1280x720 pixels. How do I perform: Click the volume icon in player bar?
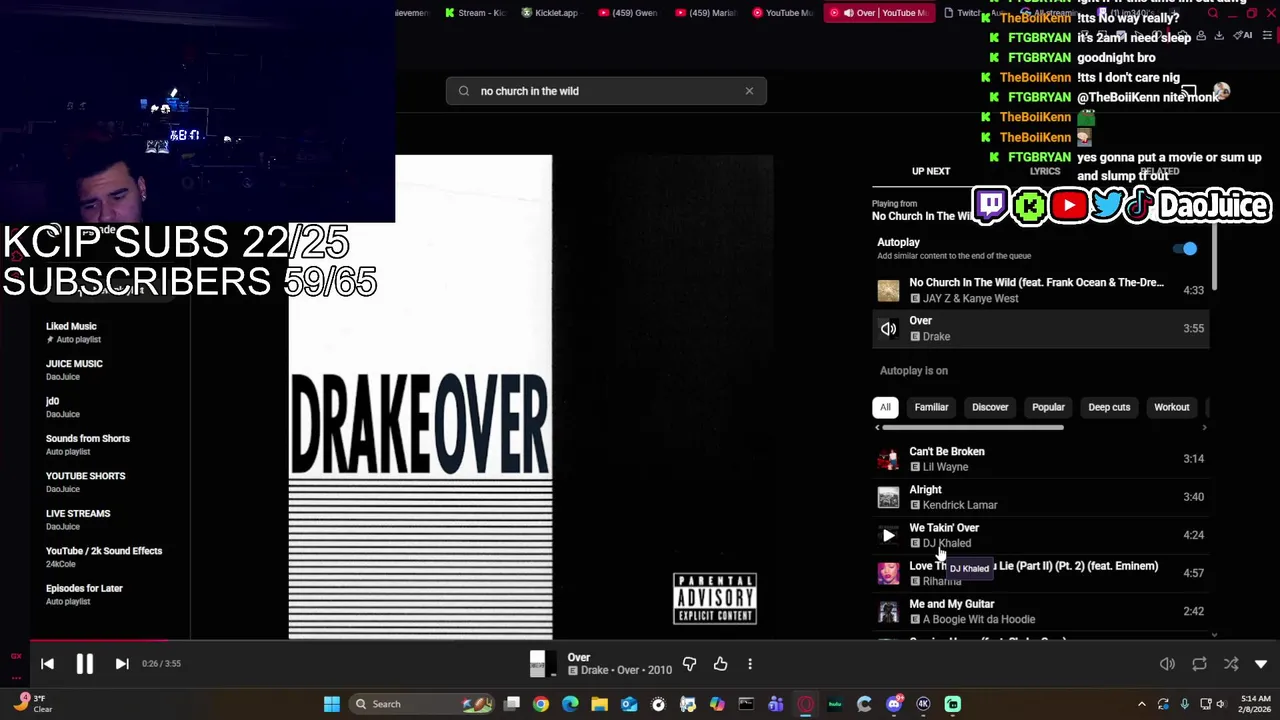[x=1167, y=664]
